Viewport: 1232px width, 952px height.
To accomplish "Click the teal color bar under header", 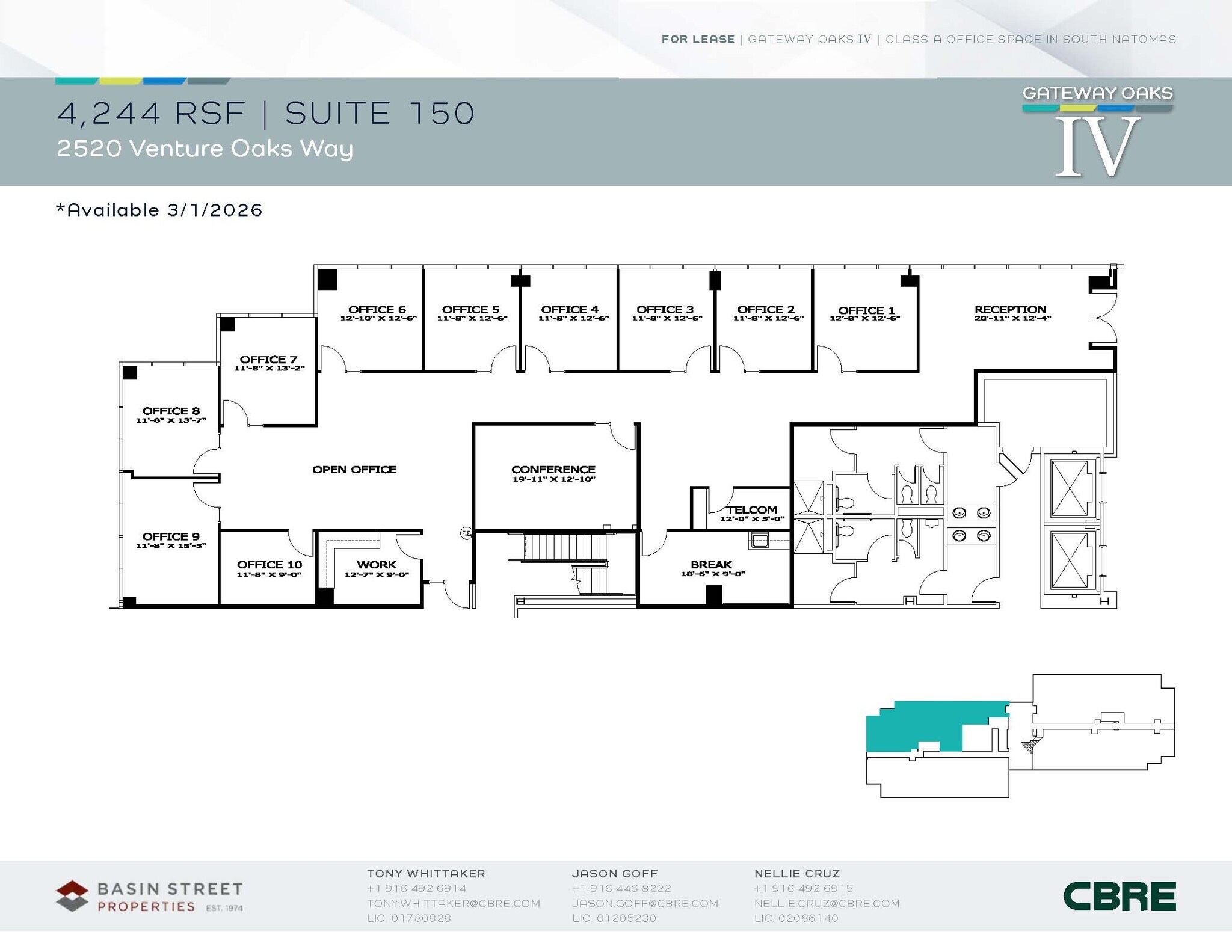I will [76, 81].
